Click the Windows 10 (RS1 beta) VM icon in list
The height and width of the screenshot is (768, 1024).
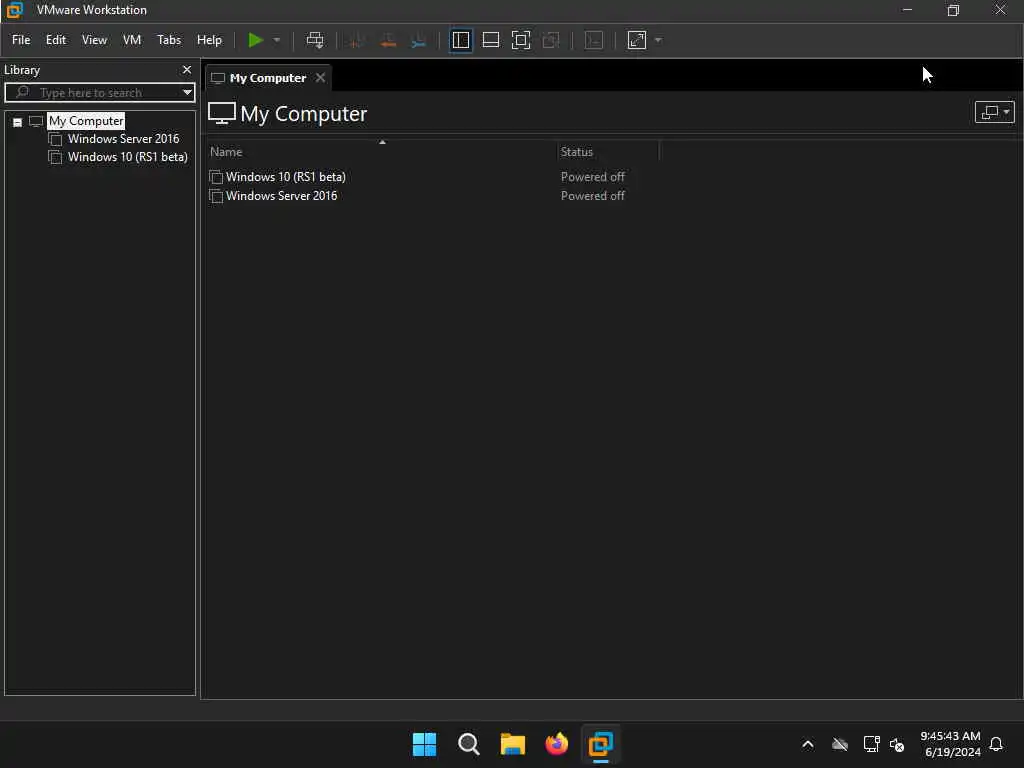(x=216, y=177)
